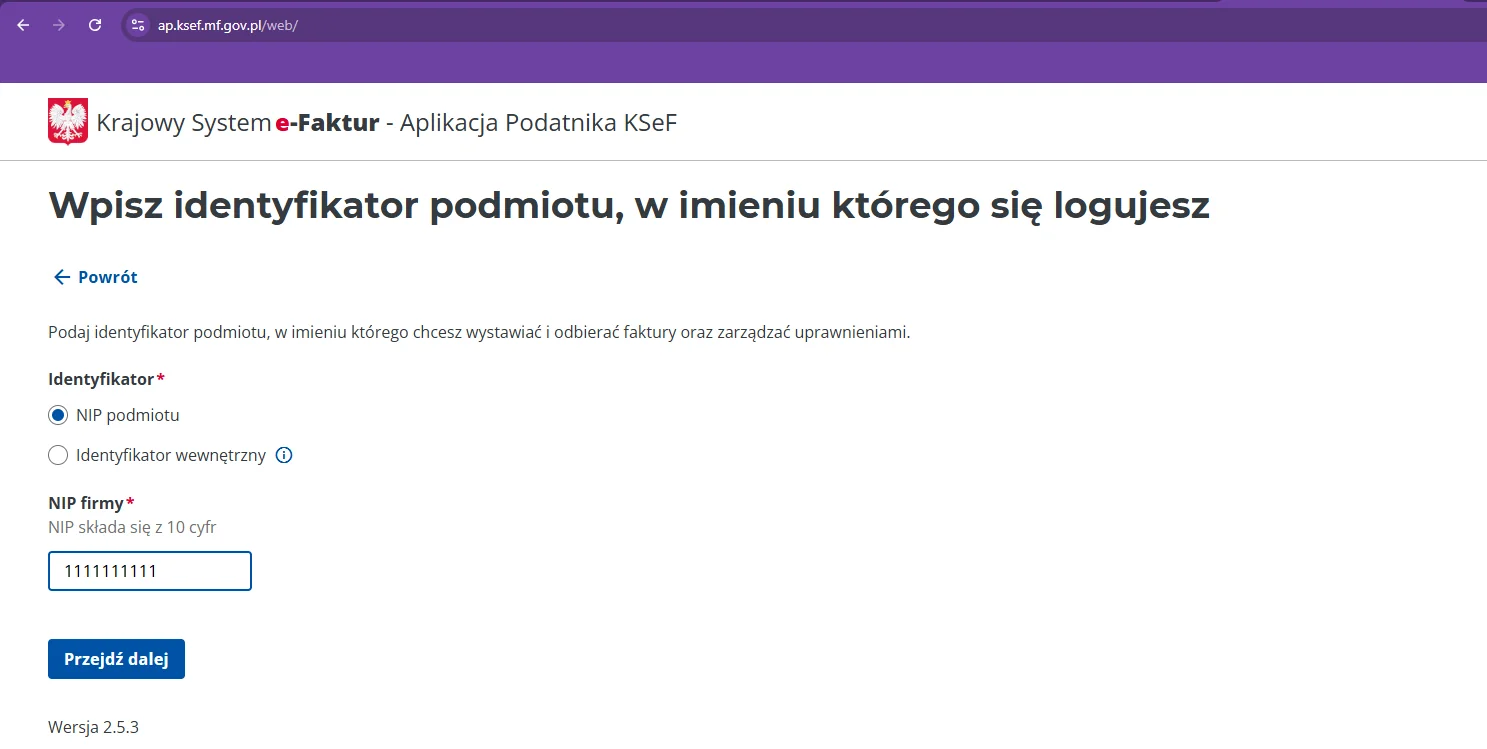Click 'NIP składa się z 10 cyfr' hint
The image size is (1487, 749).
pyautogui.click(x=132, y=526)
